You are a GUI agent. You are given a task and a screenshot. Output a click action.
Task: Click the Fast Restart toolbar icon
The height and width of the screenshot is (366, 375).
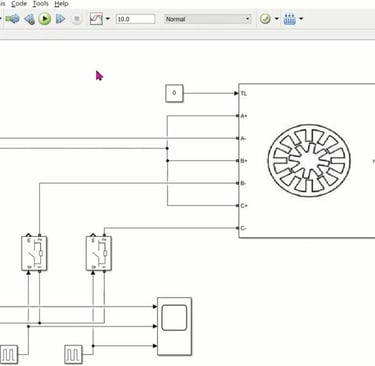click(x=13, y=19)
